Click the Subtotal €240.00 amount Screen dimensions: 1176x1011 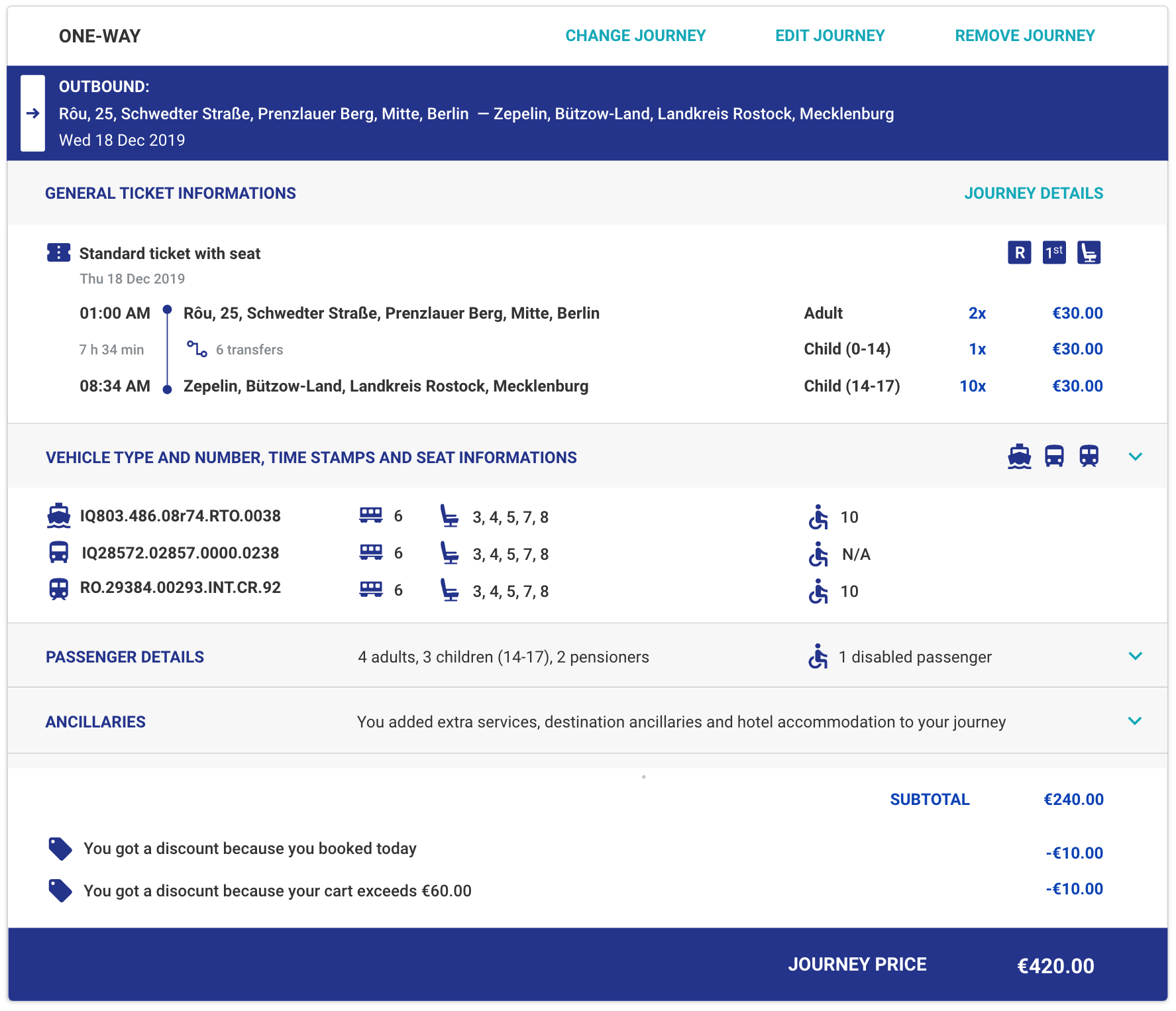click(x=1073, y=800)
